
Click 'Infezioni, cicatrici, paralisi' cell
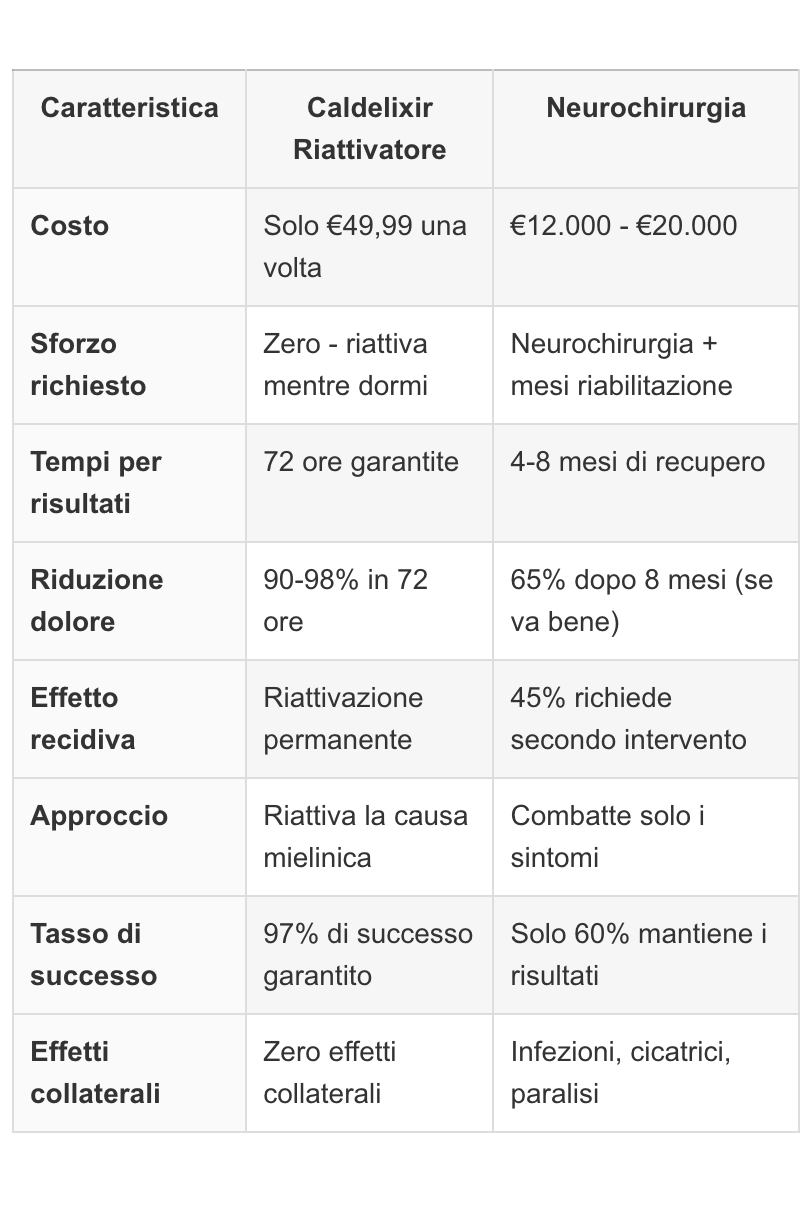tap(620, 1072)
